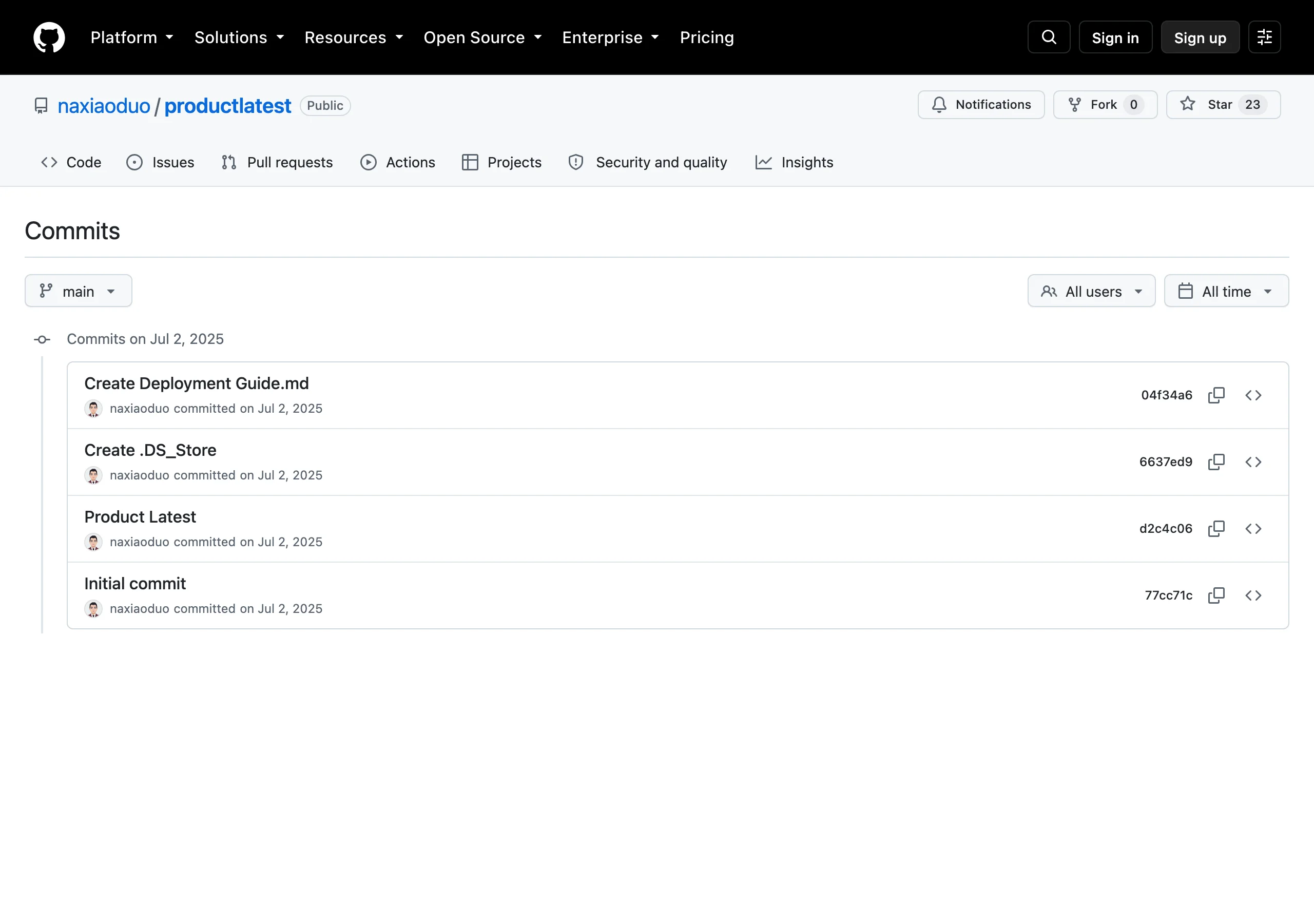This screenshot has width=1314, height=924.
Task: Click the Fork button
Action: (1105, 105)
